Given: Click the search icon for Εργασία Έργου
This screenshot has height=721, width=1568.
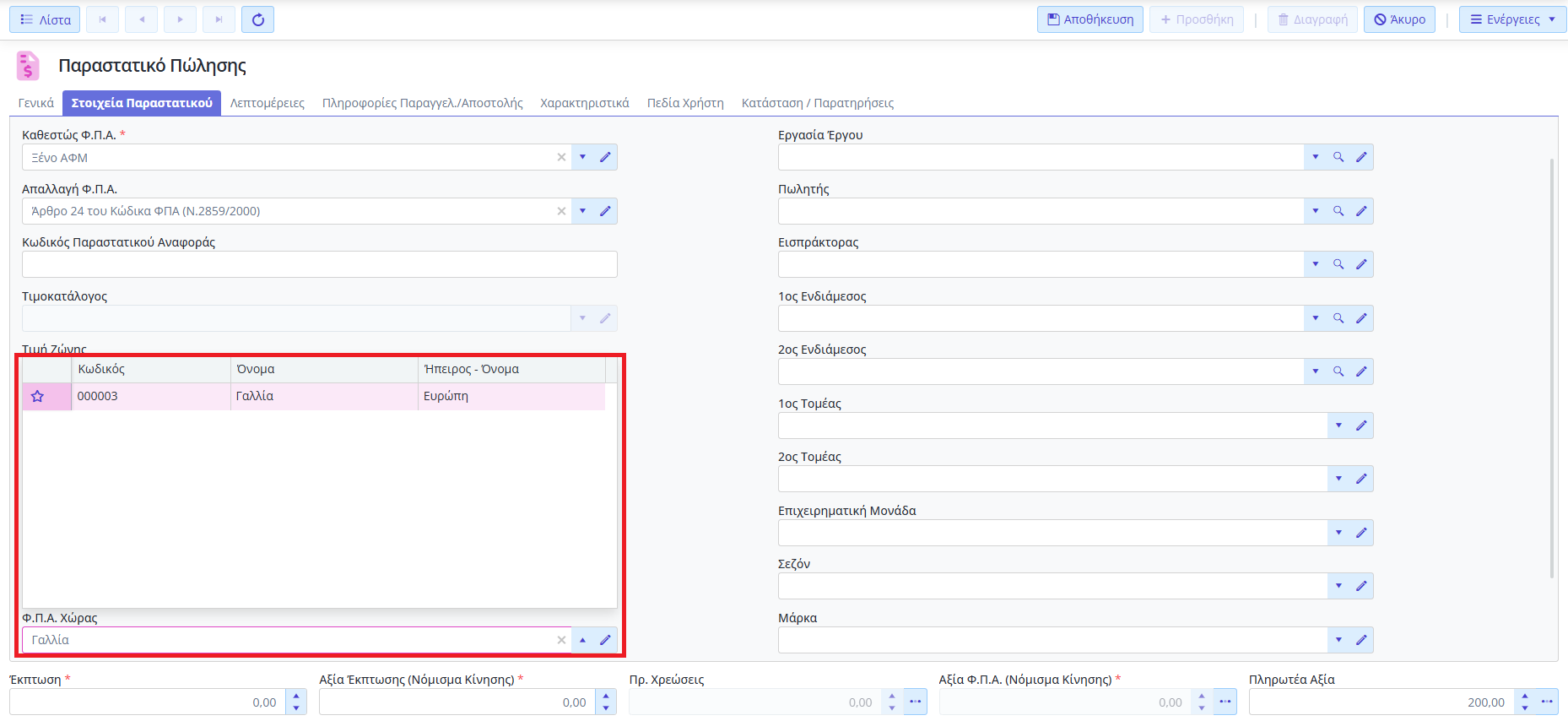Looking at the screenshot, I should coord(1338,157).
